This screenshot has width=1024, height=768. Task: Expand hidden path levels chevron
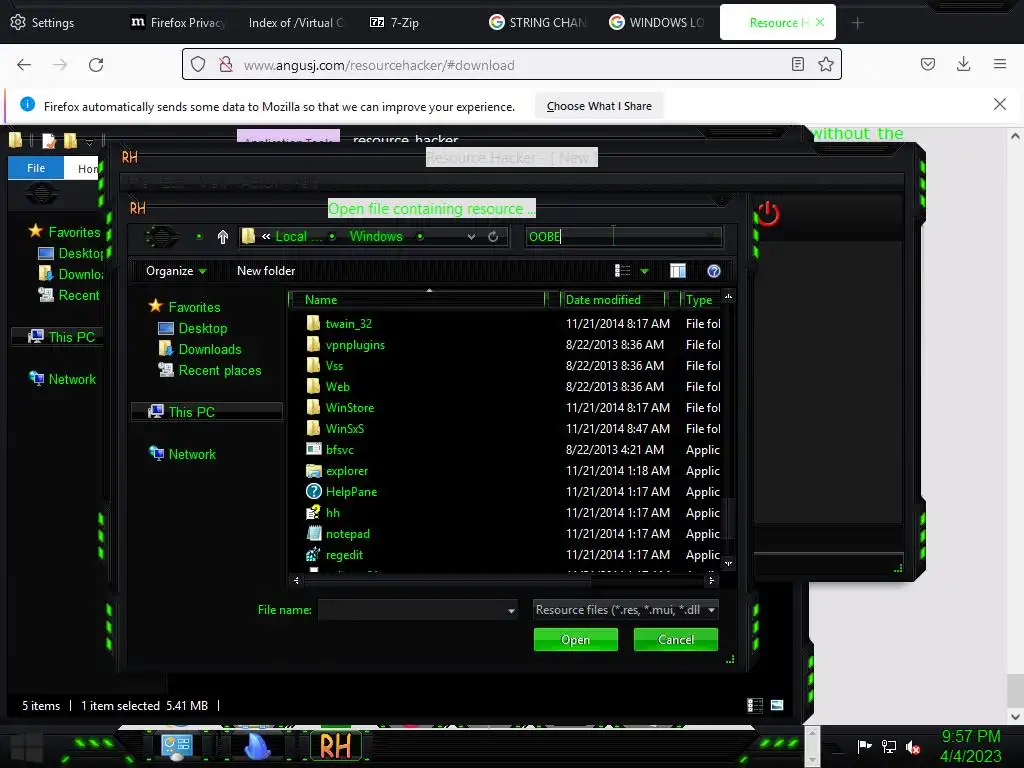pyautogui.click(x=266, y=236)
